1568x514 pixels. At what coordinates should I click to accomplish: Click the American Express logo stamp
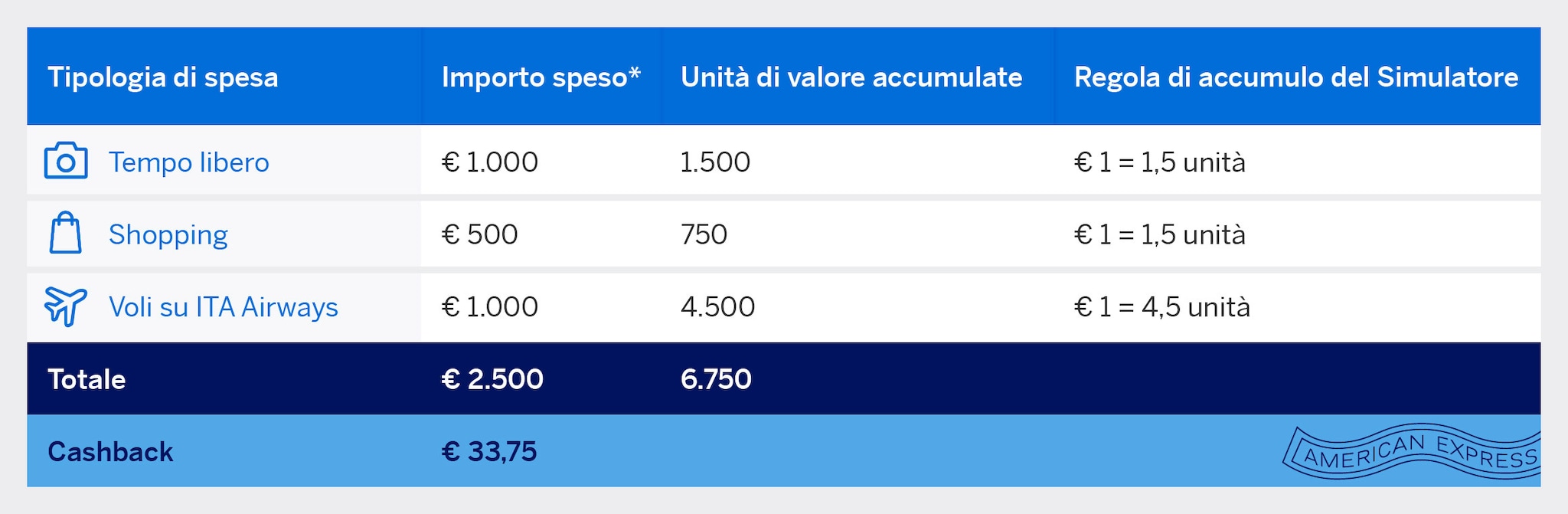pos(1413,452)
